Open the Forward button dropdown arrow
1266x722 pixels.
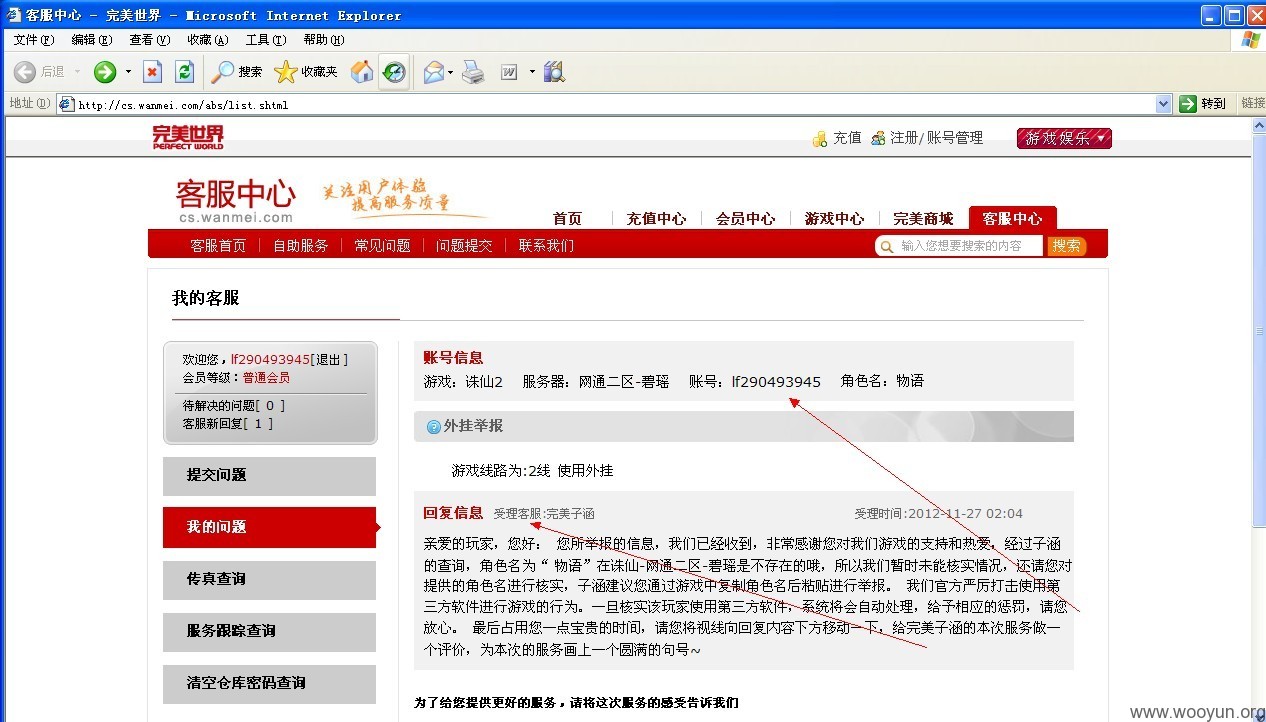pyautogui.click(x=128, y=72)
